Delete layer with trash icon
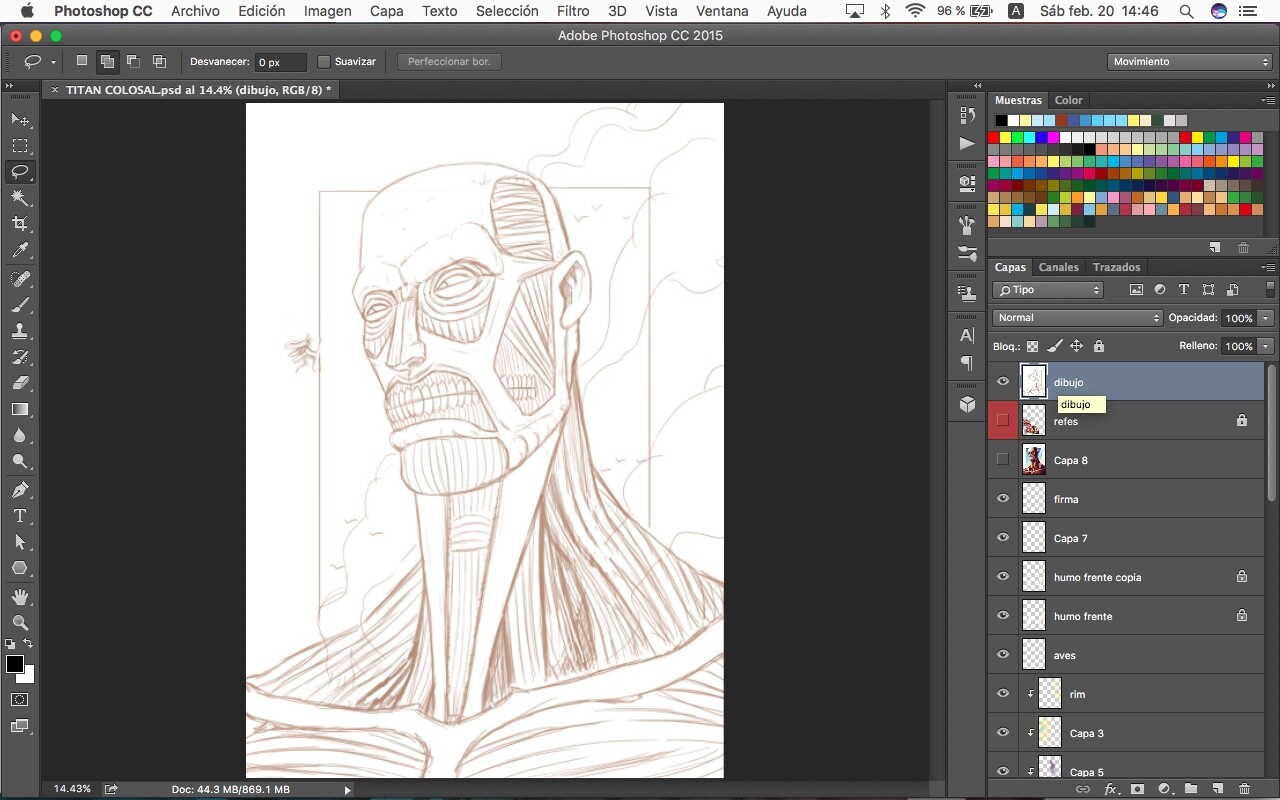The width and height of the screenshot is (1280, 800). pyautogui.click(x=1244, y=789)
